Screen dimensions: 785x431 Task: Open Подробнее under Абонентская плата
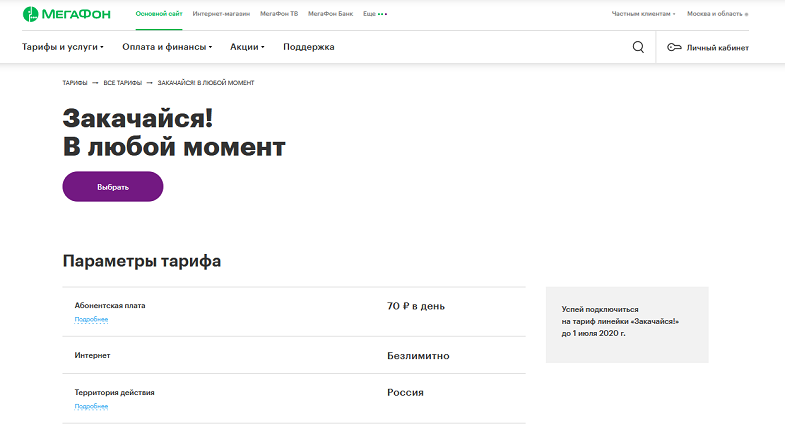point(91,319)
